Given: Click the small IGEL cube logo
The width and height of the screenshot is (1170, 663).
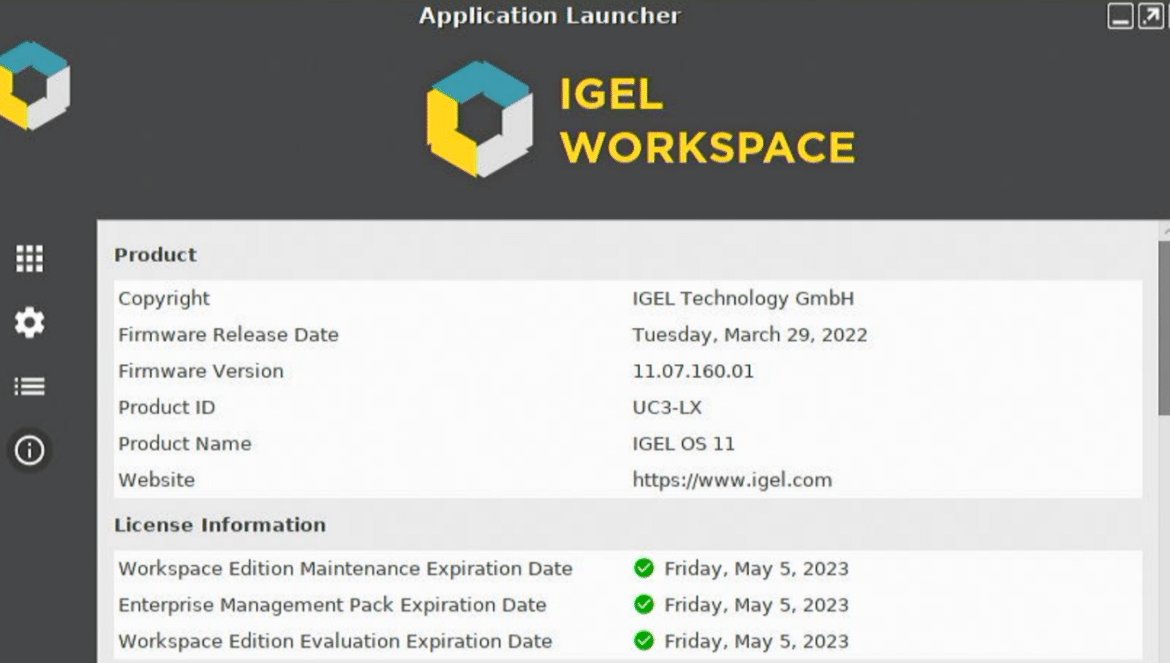Looking at the screenshot, I should point(35,85).
